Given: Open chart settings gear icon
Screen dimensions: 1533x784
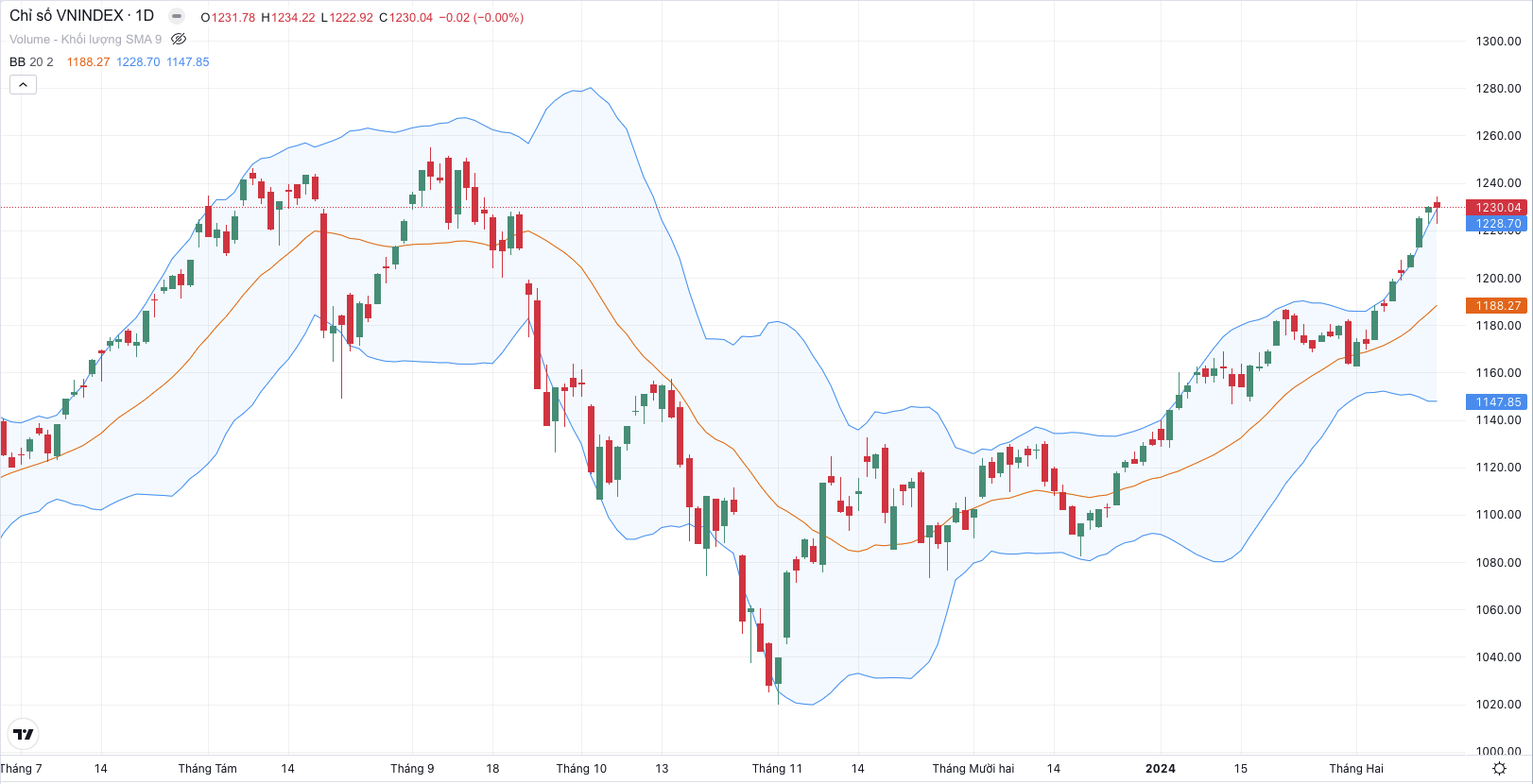Looking at the screenshot, I should tap(1499, 769).
